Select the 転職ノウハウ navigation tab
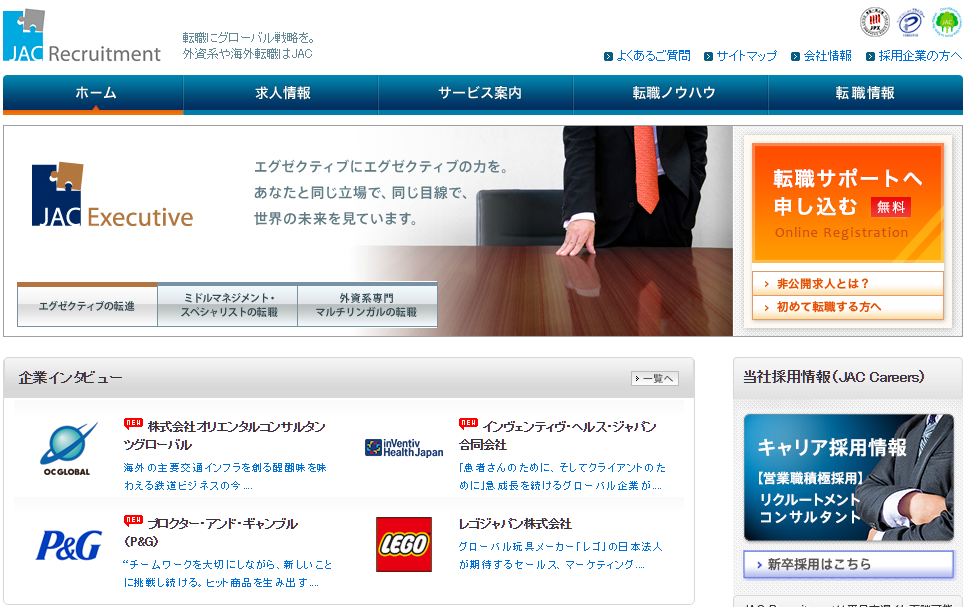Viewport: 969px width, 607px height. tap(671, 95)
